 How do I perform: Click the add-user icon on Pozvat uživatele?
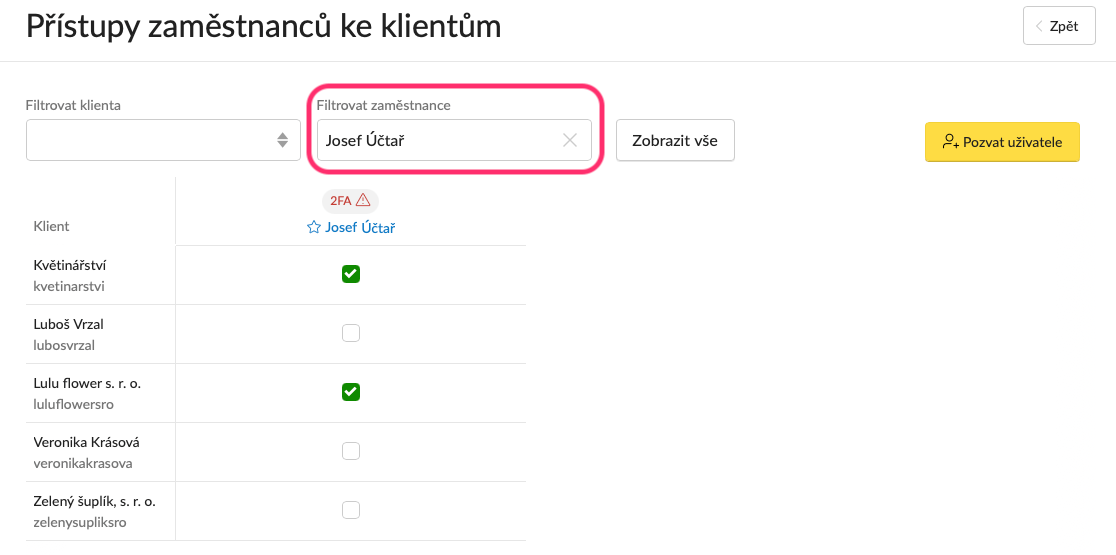(950, 142)
